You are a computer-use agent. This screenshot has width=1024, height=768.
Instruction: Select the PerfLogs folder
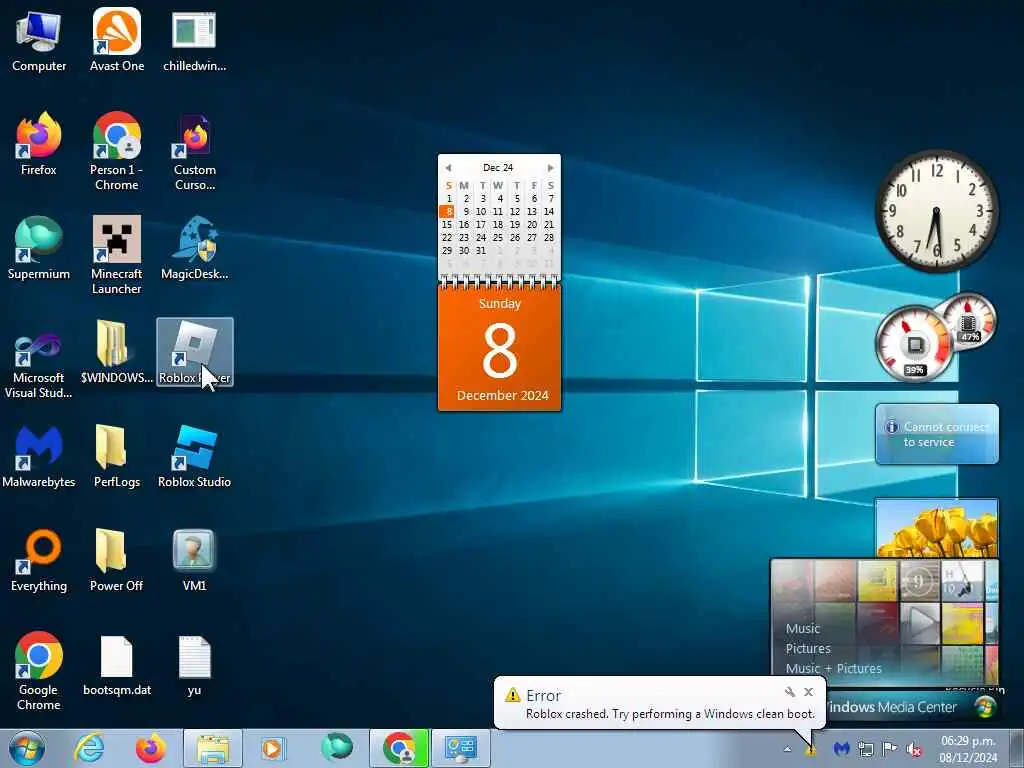(x=117, y=456)
